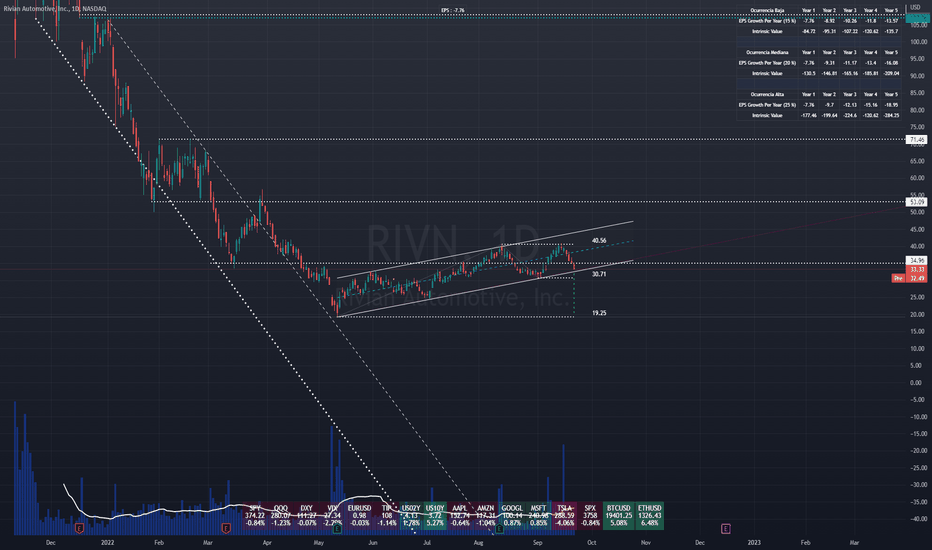Click the red event marker below mid-March 2022

(x=226, y=528)
